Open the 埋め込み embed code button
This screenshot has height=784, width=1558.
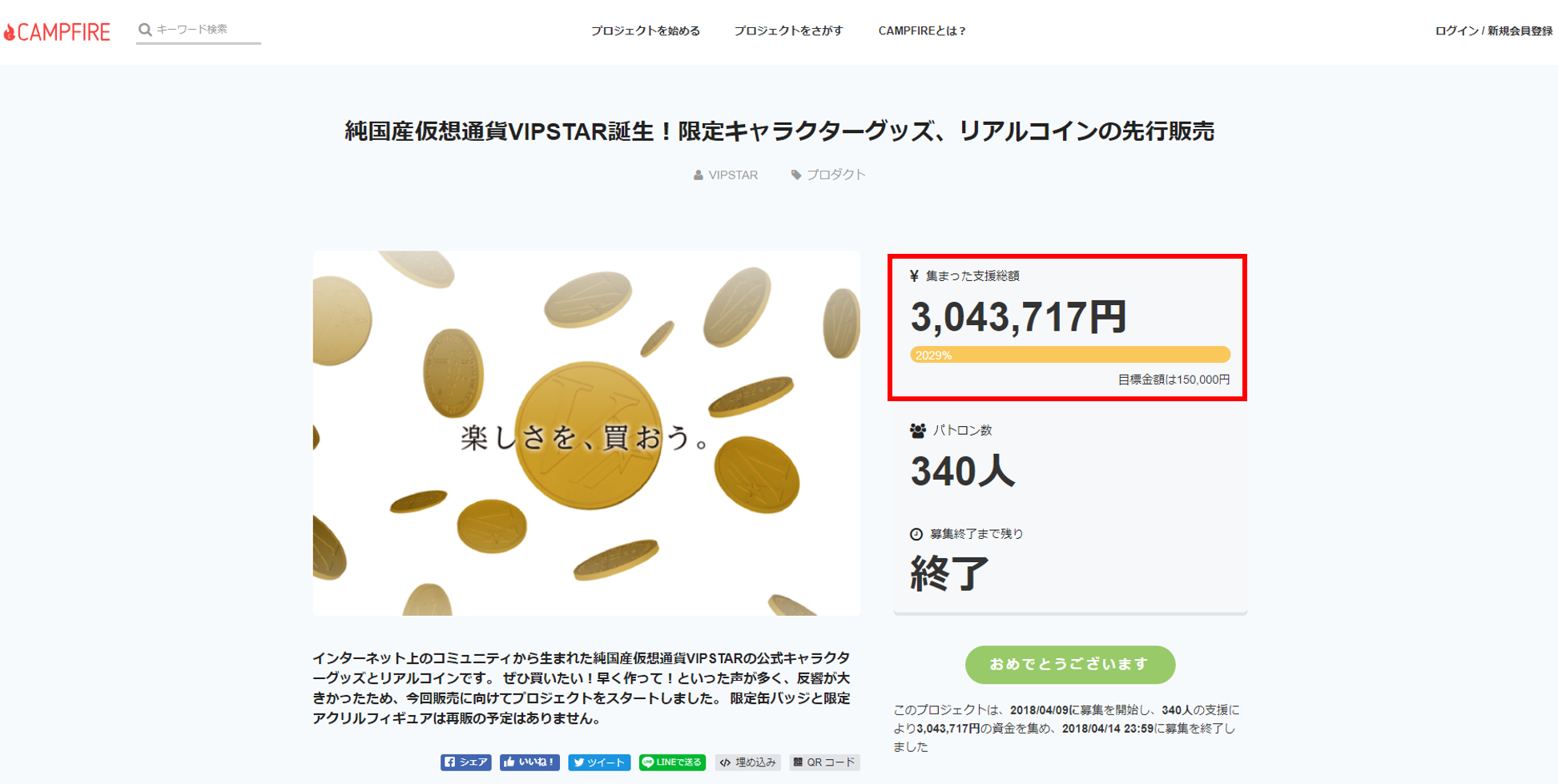[x=747, y=762]
